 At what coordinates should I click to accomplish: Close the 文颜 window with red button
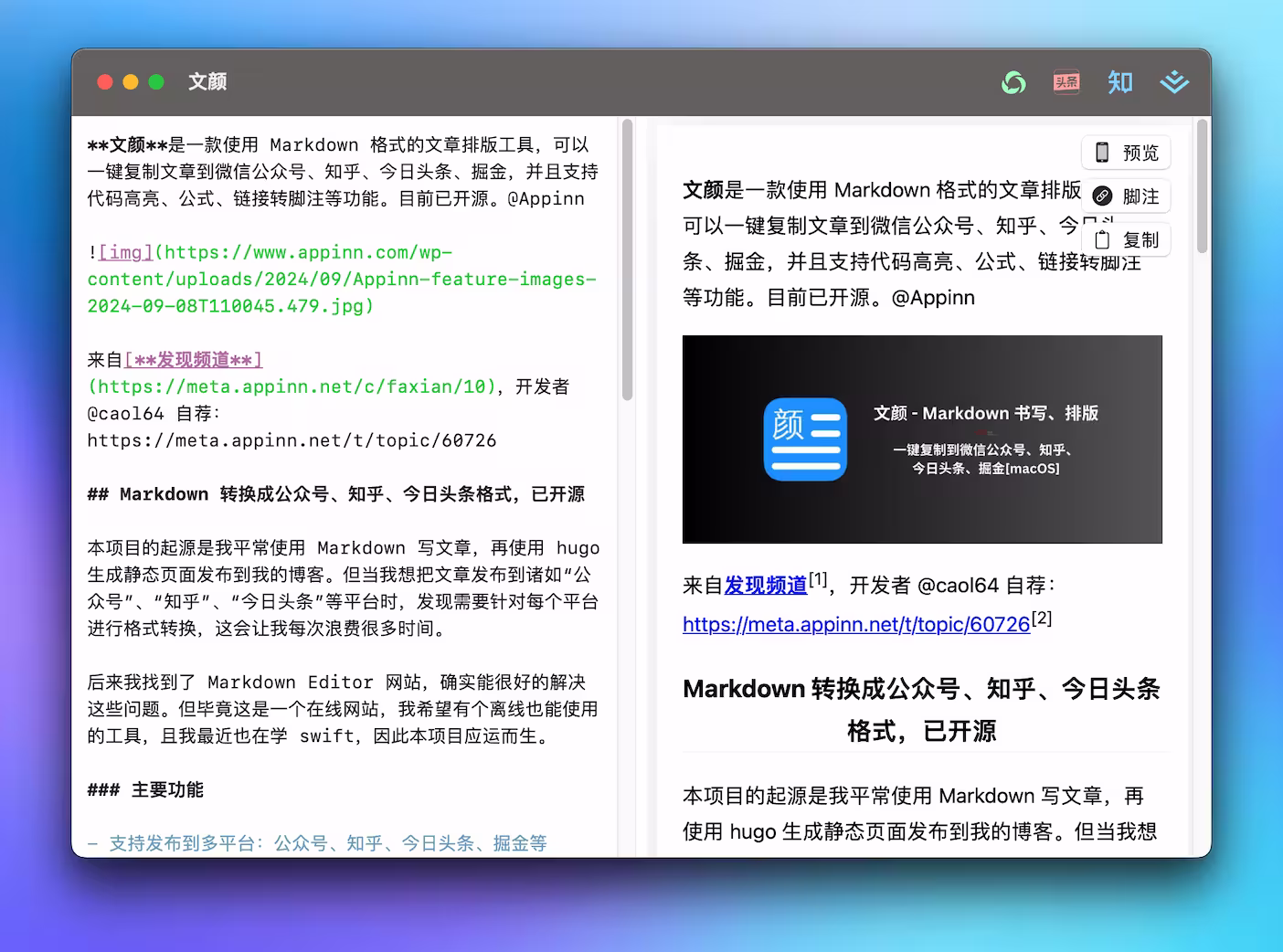(x=105, y=82)
